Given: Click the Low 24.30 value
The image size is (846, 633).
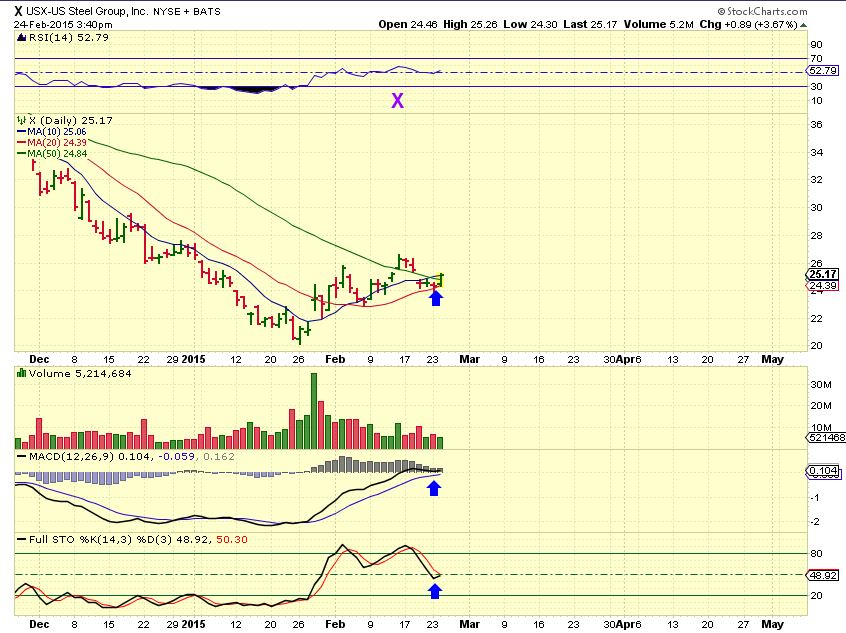Looking at the screenshot, I should point(530,24).
